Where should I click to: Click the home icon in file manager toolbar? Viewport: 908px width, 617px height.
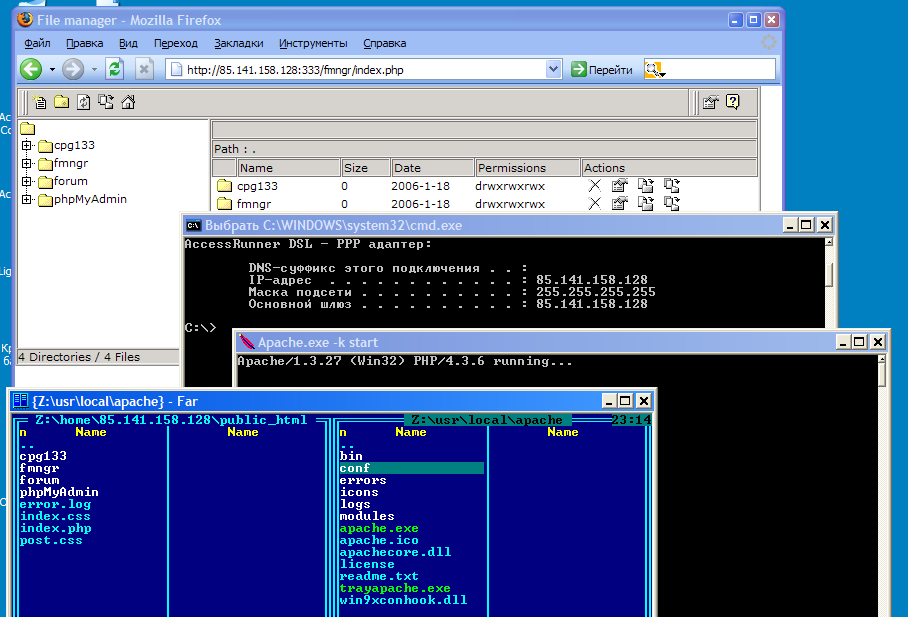click(128, 102)
